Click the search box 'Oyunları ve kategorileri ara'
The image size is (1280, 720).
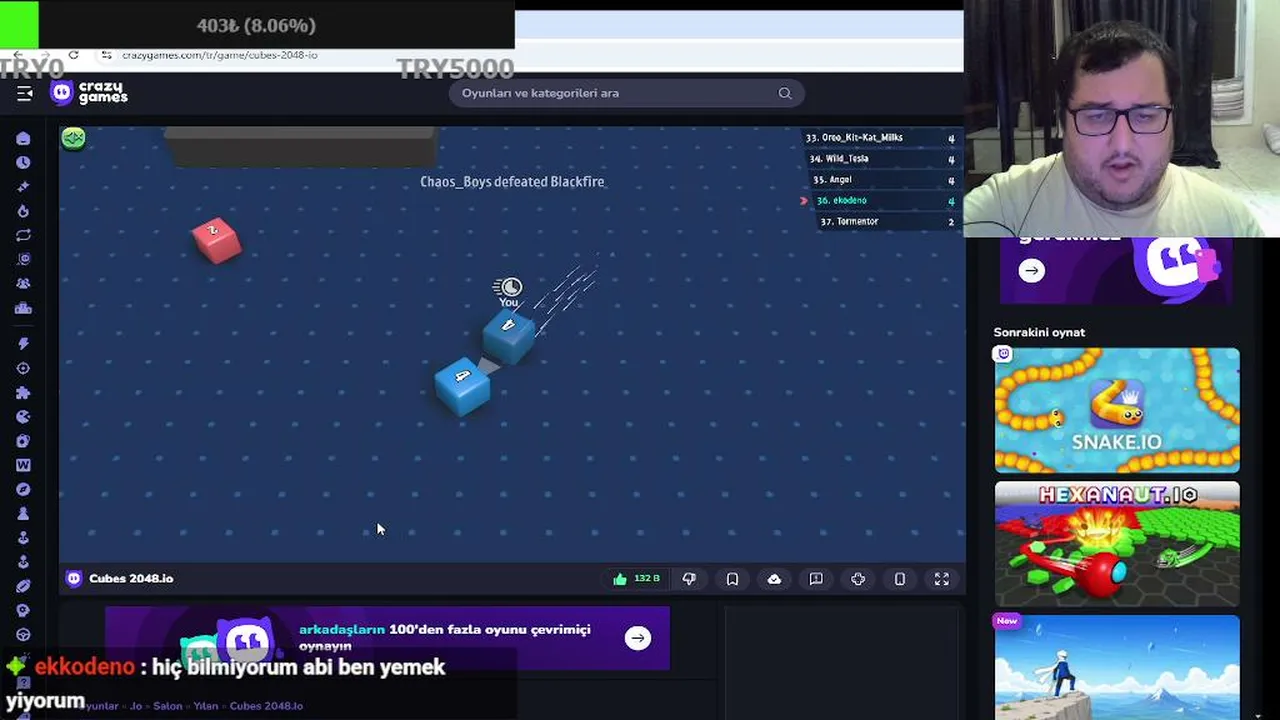626,93
